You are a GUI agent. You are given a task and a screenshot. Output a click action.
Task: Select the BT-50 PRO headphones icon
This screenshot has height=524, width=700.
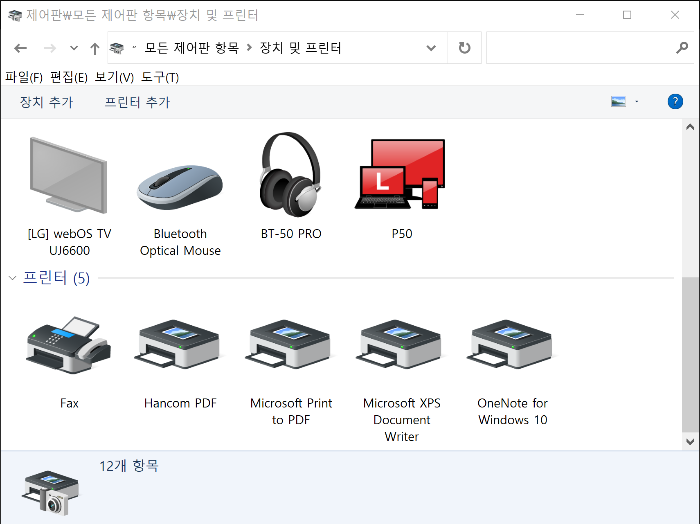[x=291, y=175]
